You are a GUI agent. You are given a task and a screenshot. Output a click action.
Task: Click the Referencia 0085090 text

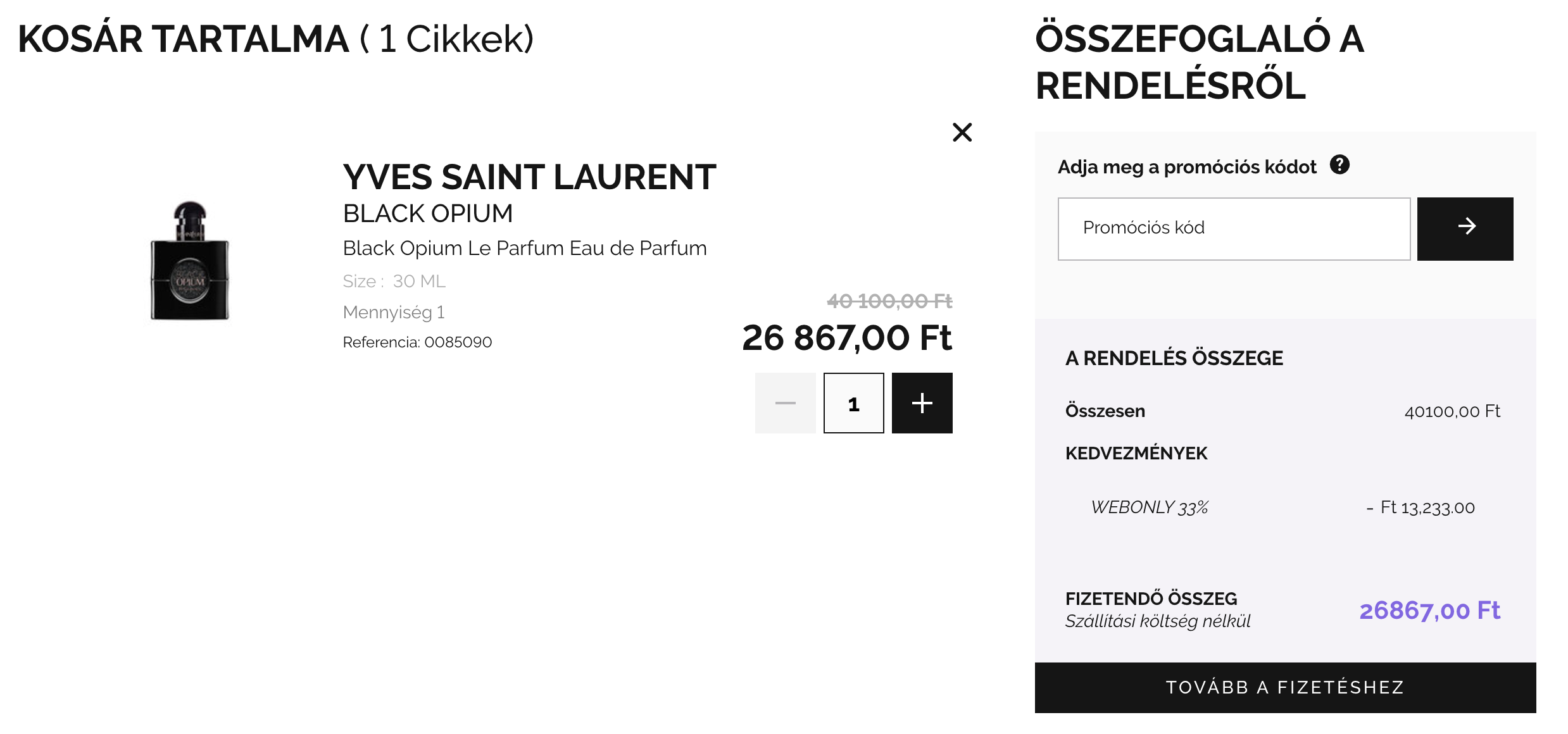pos(417,342)
